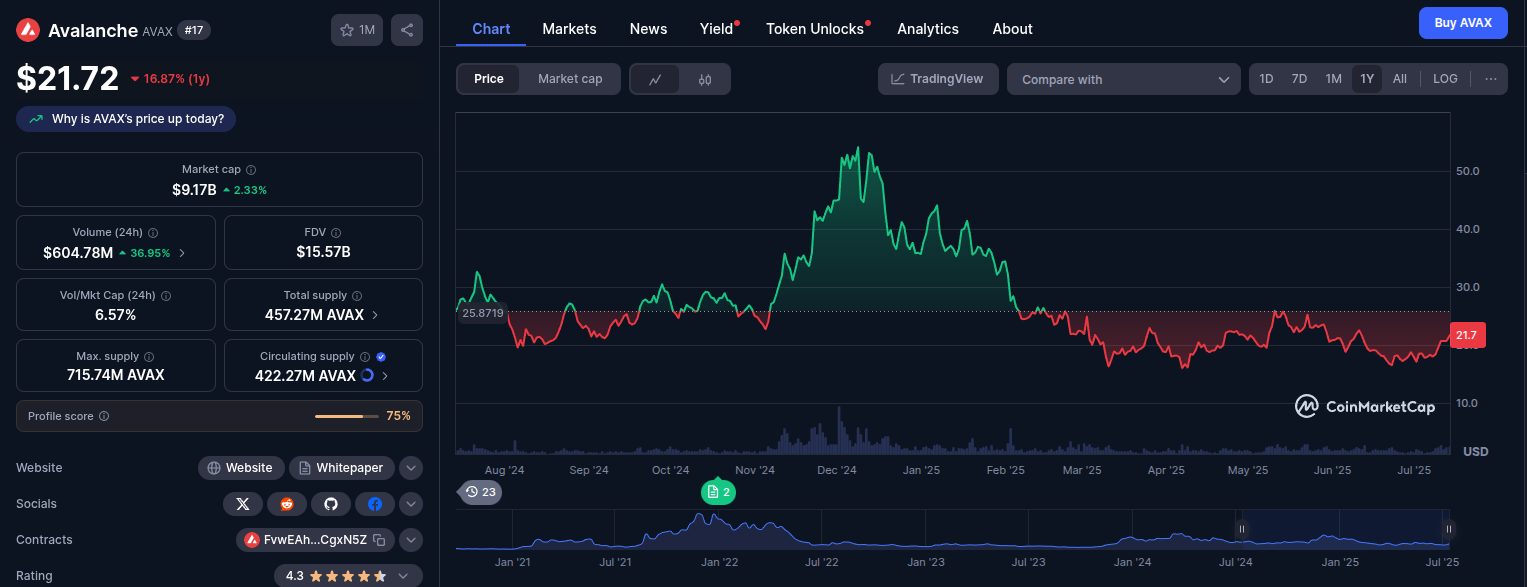Expand Total supply details arrow
Screen dimensions: 1527x587
click(x=375, y=315)
